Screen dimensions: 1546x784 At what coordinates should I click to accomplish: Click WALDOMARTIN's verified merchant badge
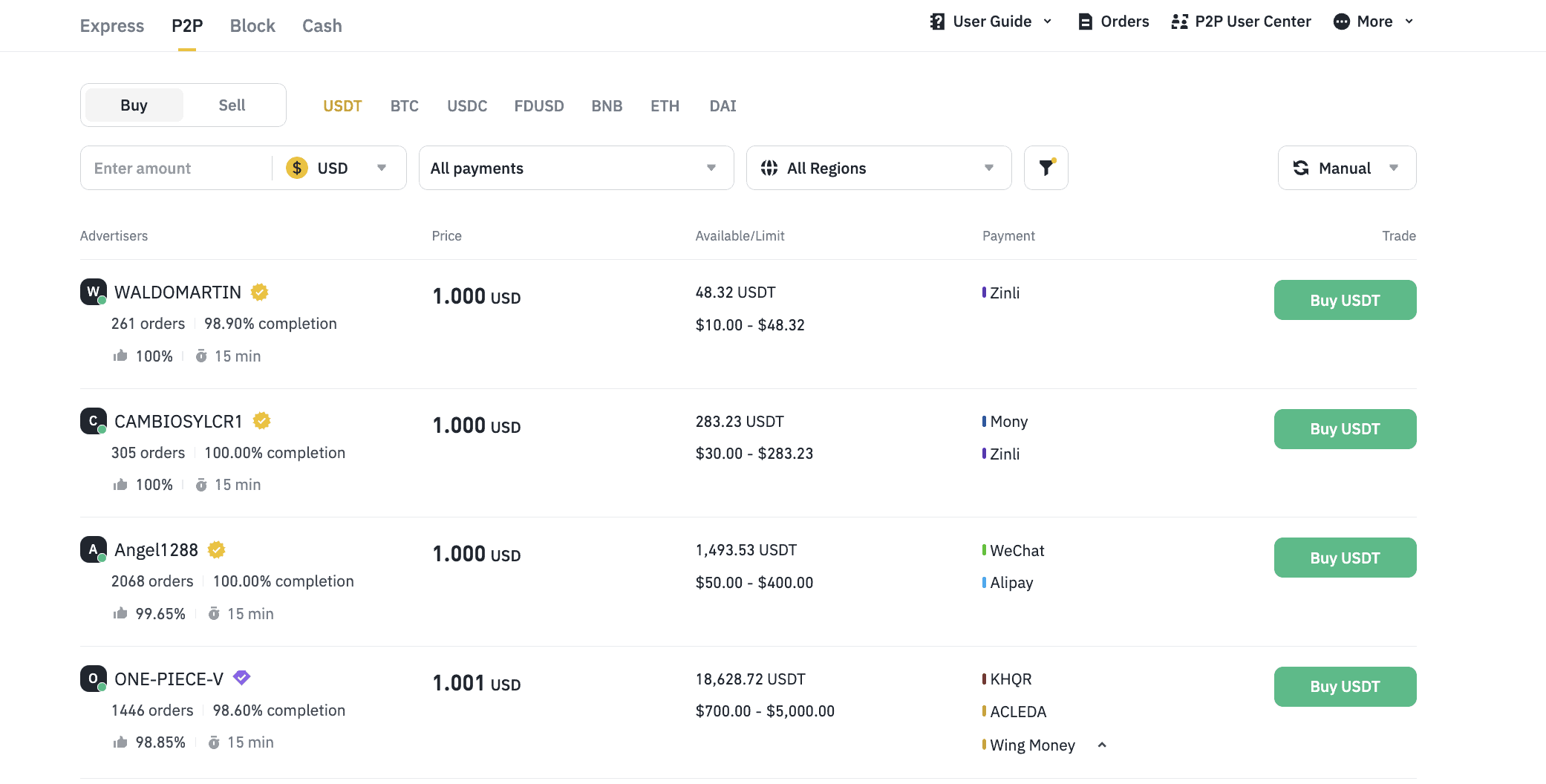click(259, 293)
